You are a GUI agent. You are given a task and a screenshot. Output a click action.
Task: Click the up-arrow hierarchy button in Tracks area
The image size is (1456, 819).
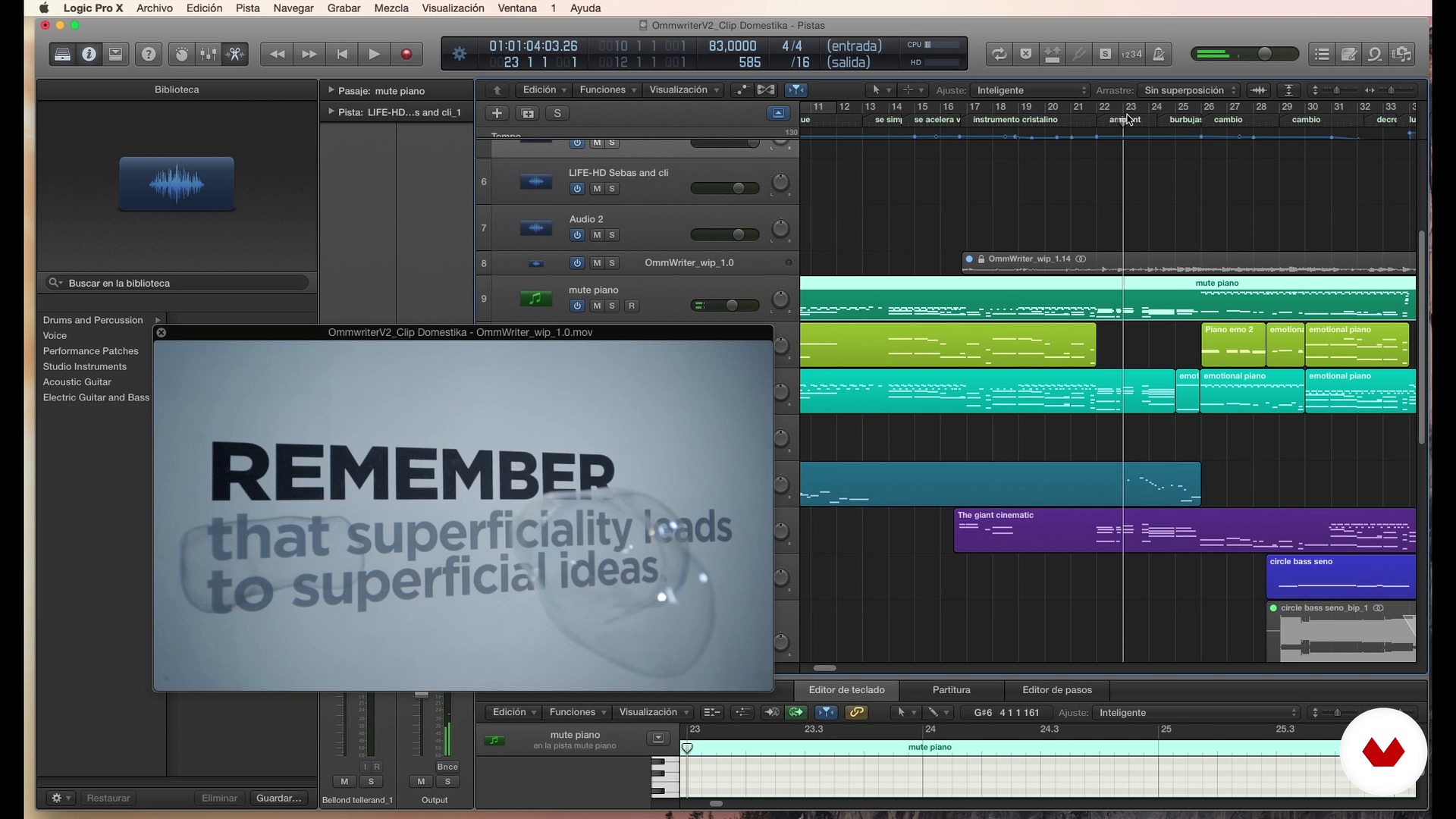pyautogui.click(x=497, y=90)
